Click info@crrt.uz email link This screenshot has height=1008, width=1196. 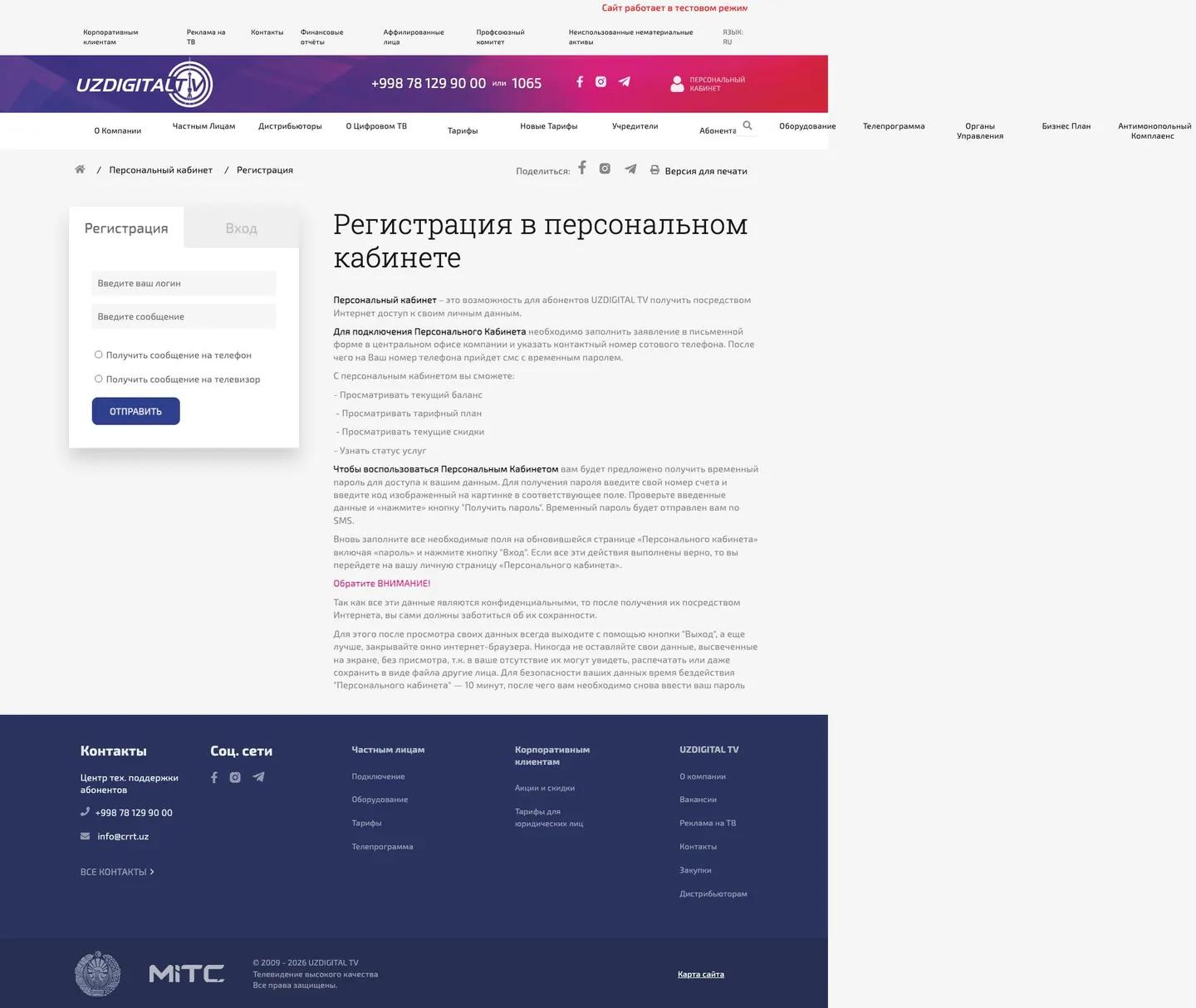(123, 836)
